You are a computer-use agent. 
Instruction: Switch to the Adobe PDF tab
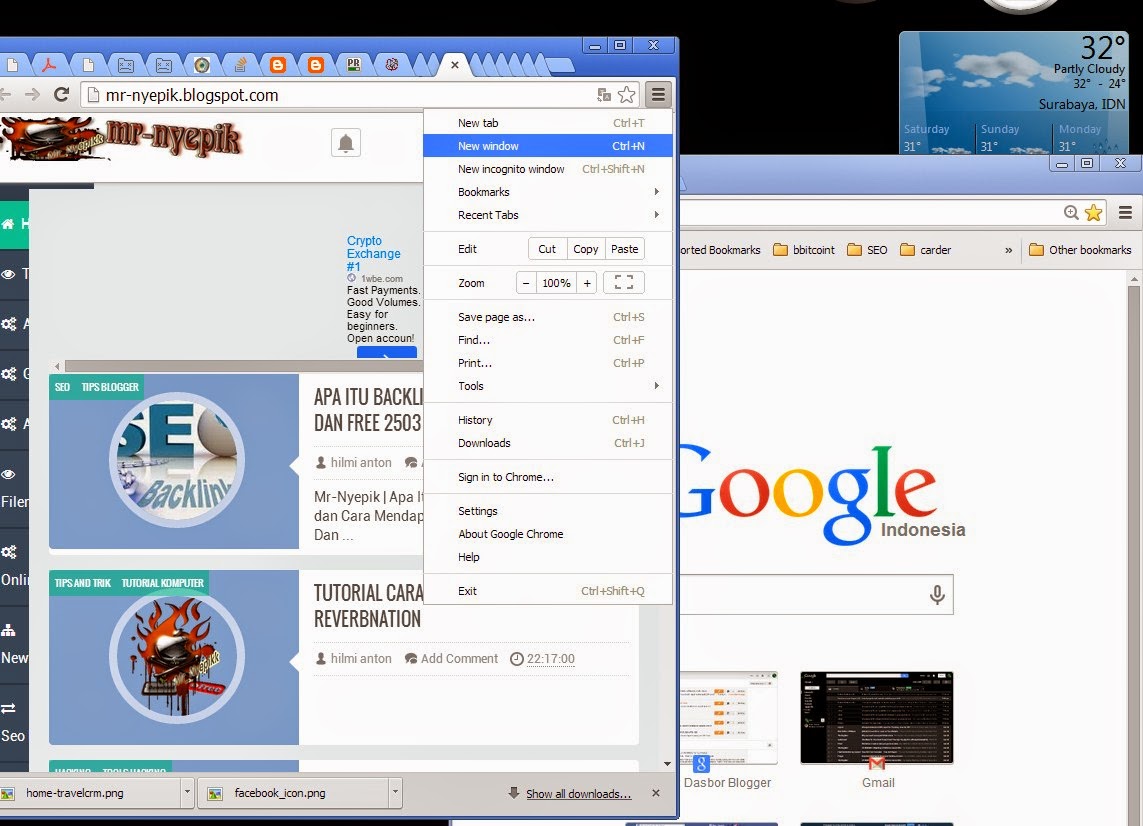tap(50, 65)
